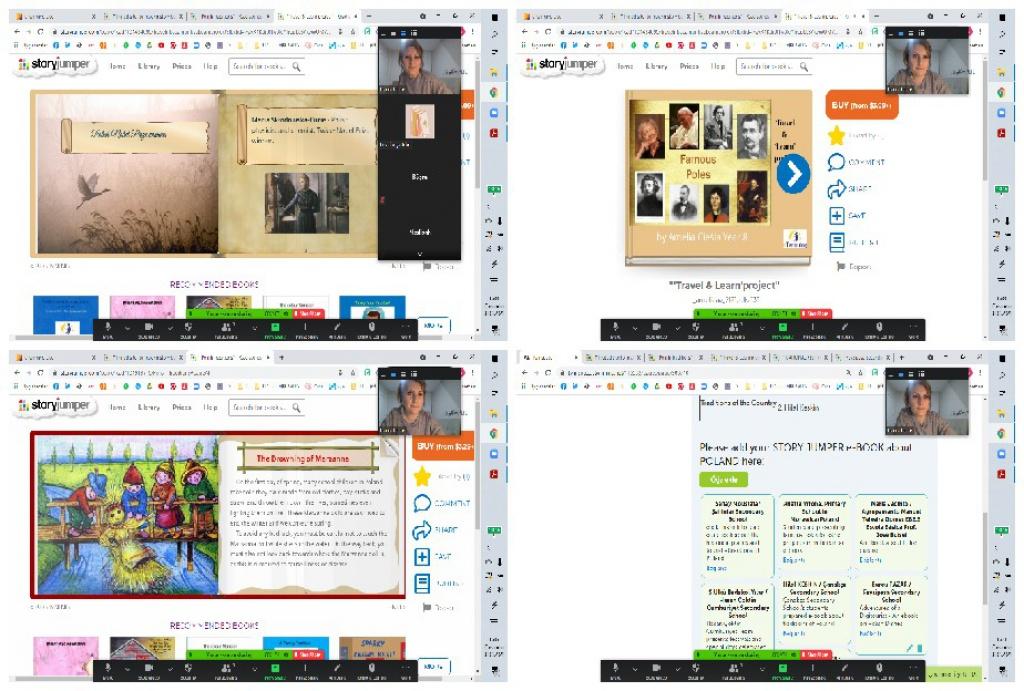
Task: Open arrow next to Participants in Famous Poles screenshot
Action: pyautogui.click(x=763, y=328)
